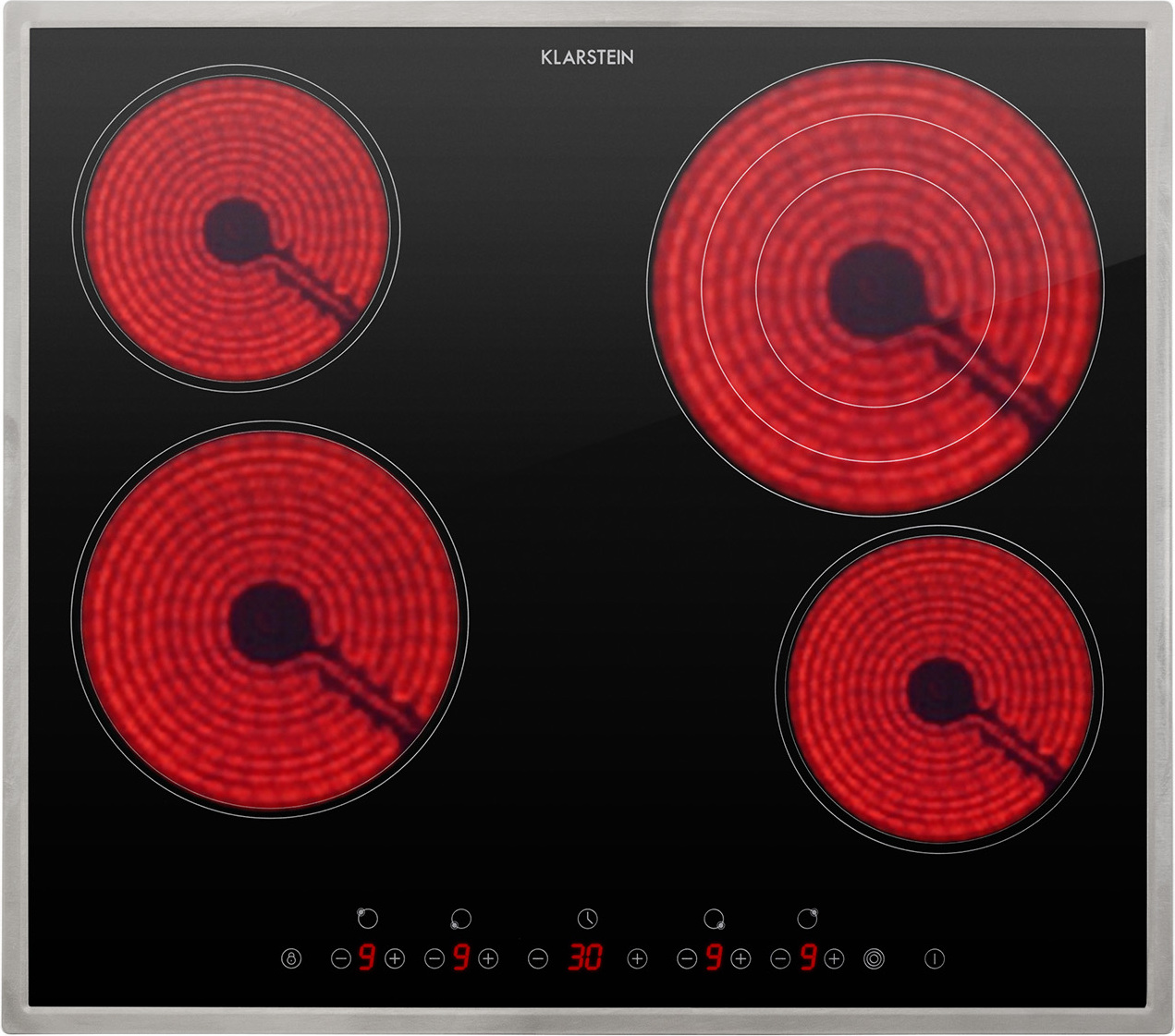Increase timer above 30 with plus
1175x1036 pixels.
(x=637, y=959)
